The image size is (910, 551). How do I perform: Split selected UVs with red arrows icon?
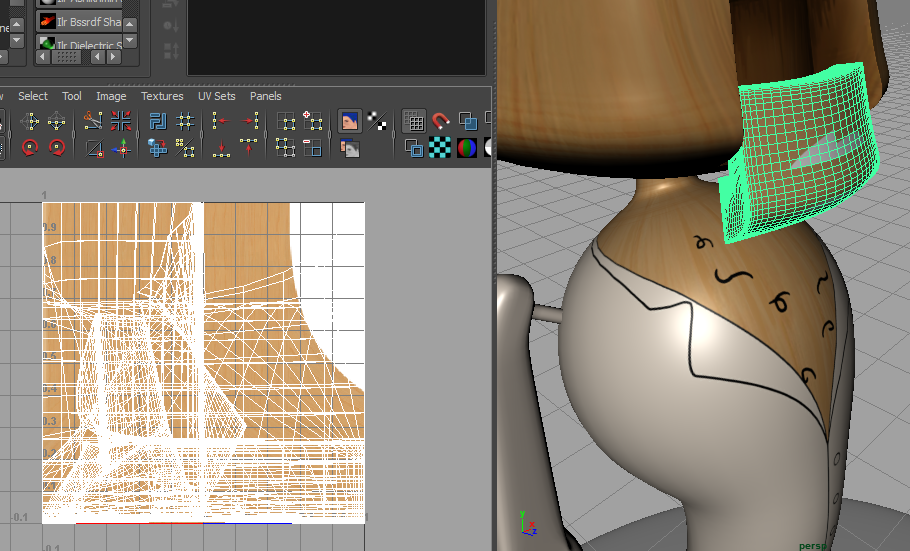(x=121, y=121)
